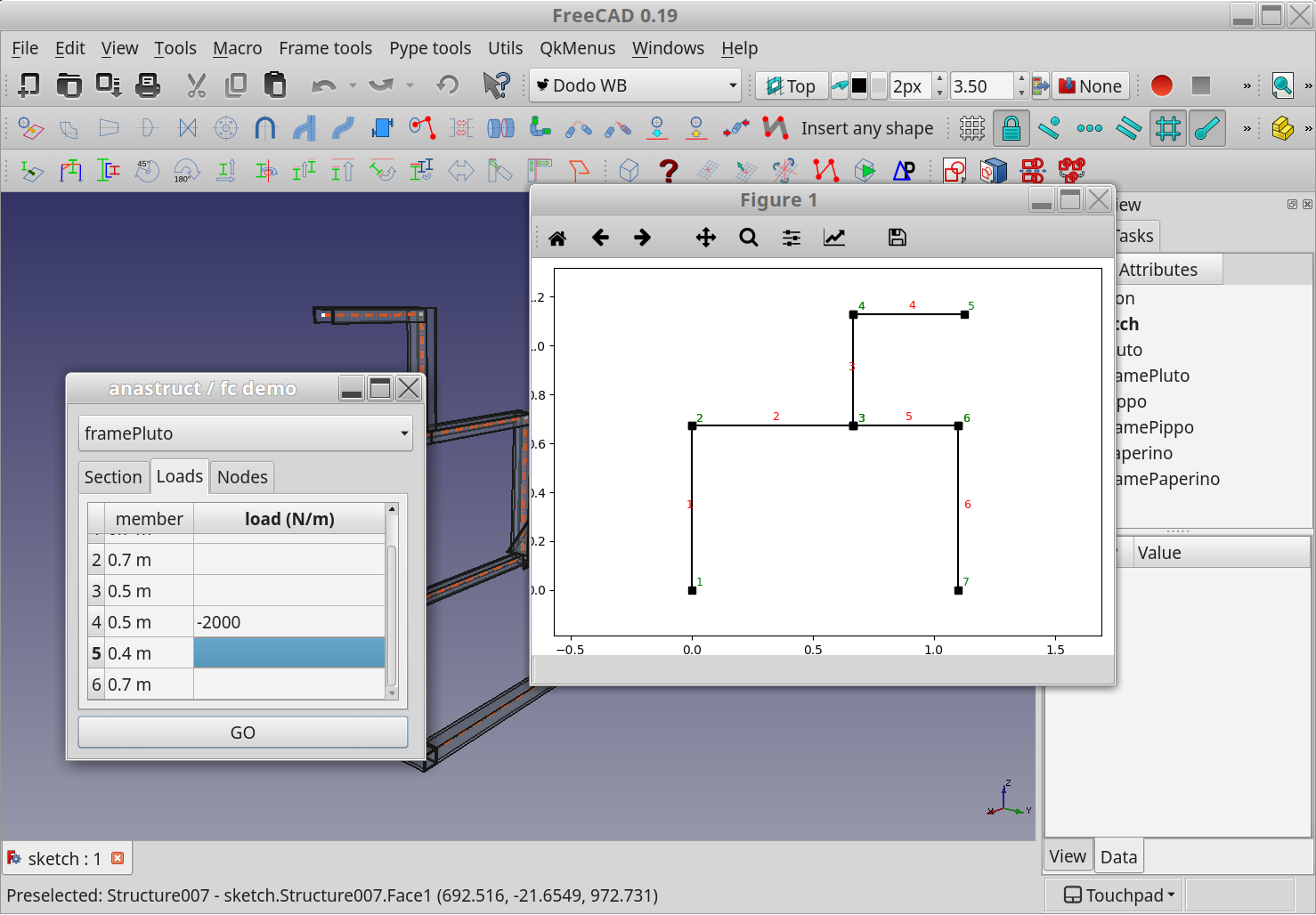Open the Pype tools menu

coord(430,48)
